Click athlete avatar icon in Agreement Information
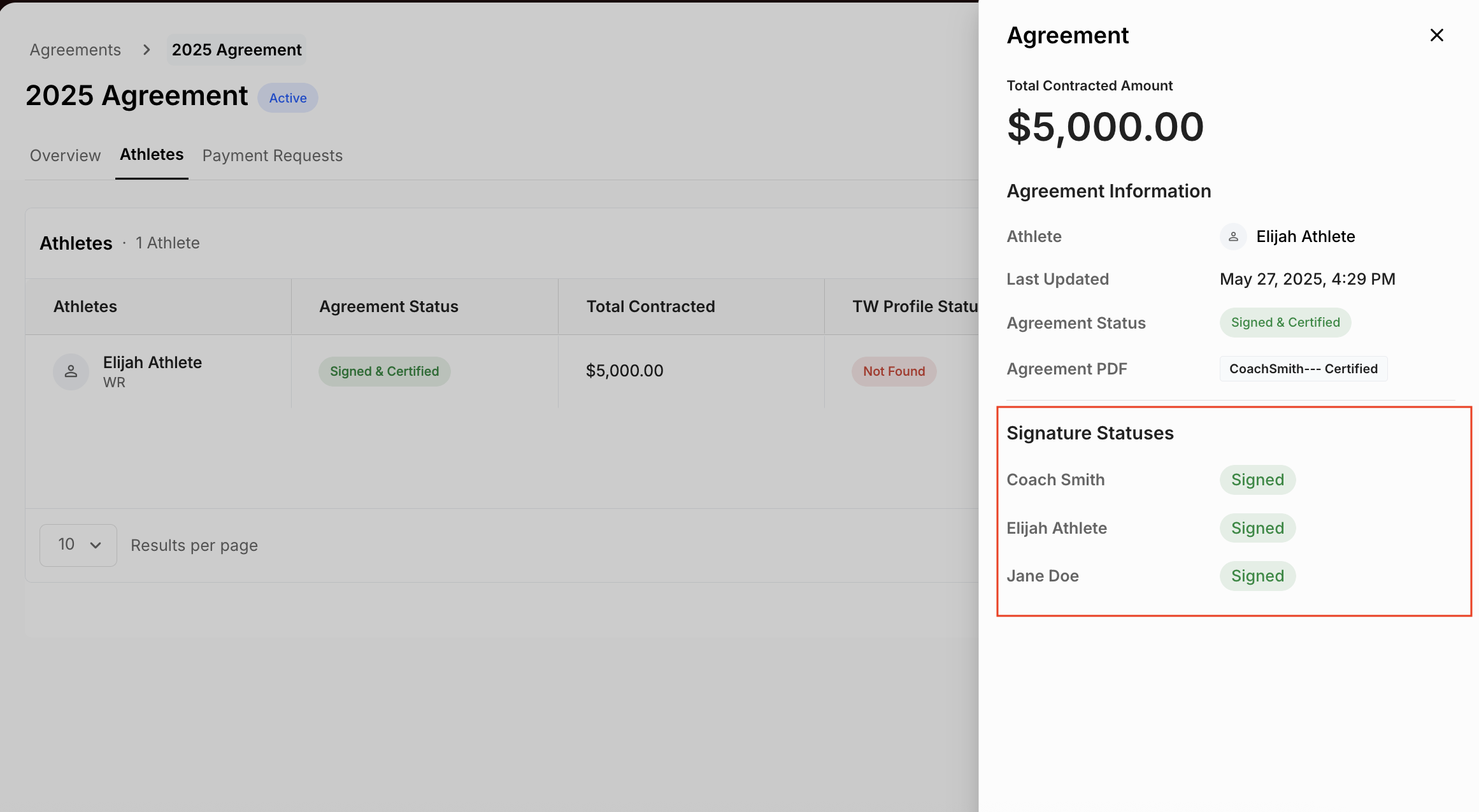The image size is (1479, 812). pyautogui.click(x=1233, y=236)
